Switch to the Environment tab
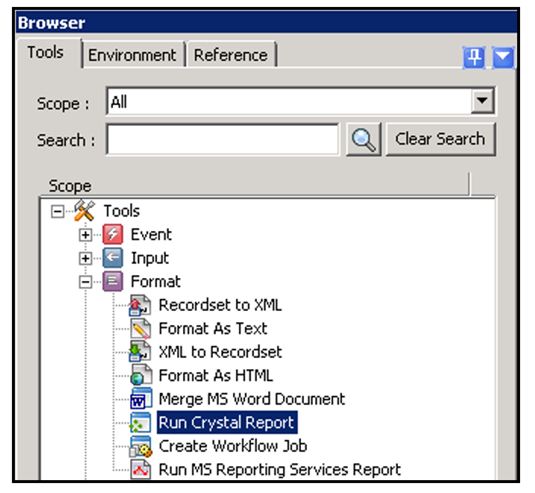This screenshot has height=493, width=535. click(x=132, y=55)
